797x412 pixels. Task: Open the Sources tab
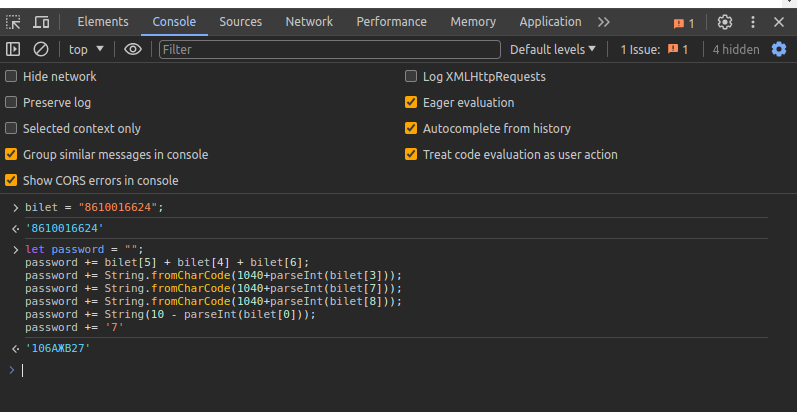240,22
